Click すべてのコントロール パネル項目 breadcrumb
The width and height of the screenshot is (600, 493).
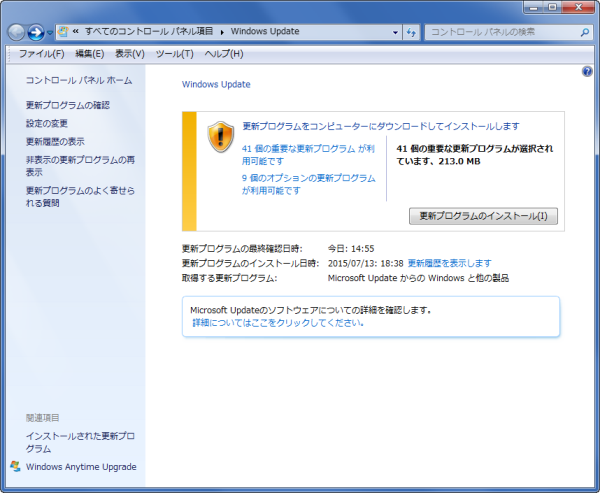(x=149, y=31)
